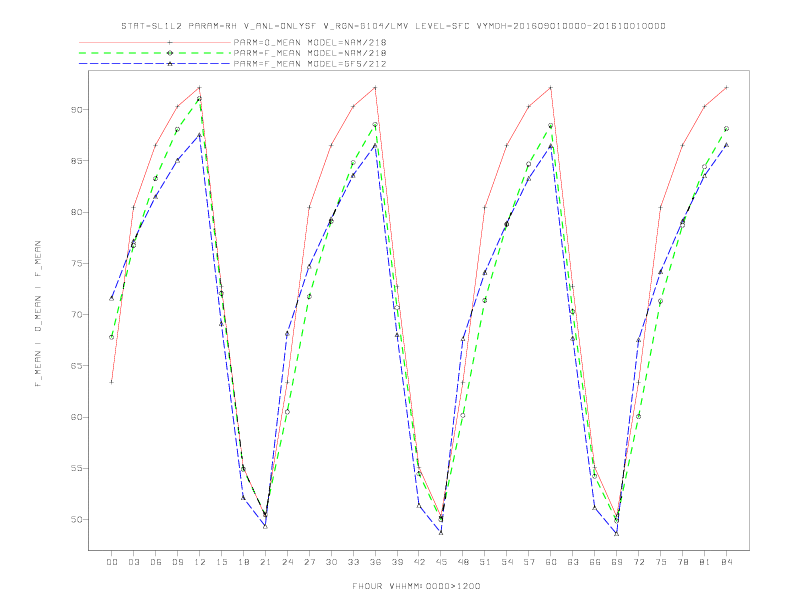Click x-axis forecast hour label 51
792x612 pixels.
(x=485, y=562)
